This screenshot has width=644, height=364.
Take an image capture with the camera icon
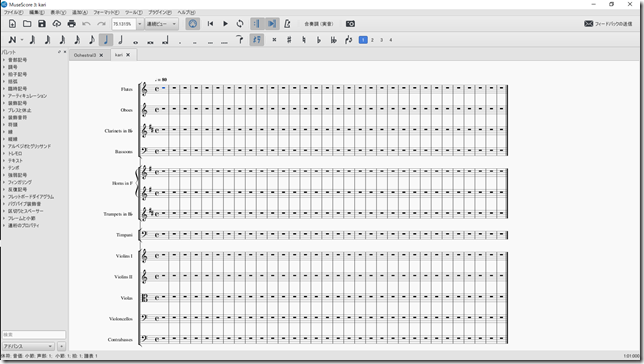[x=350, y=24]
